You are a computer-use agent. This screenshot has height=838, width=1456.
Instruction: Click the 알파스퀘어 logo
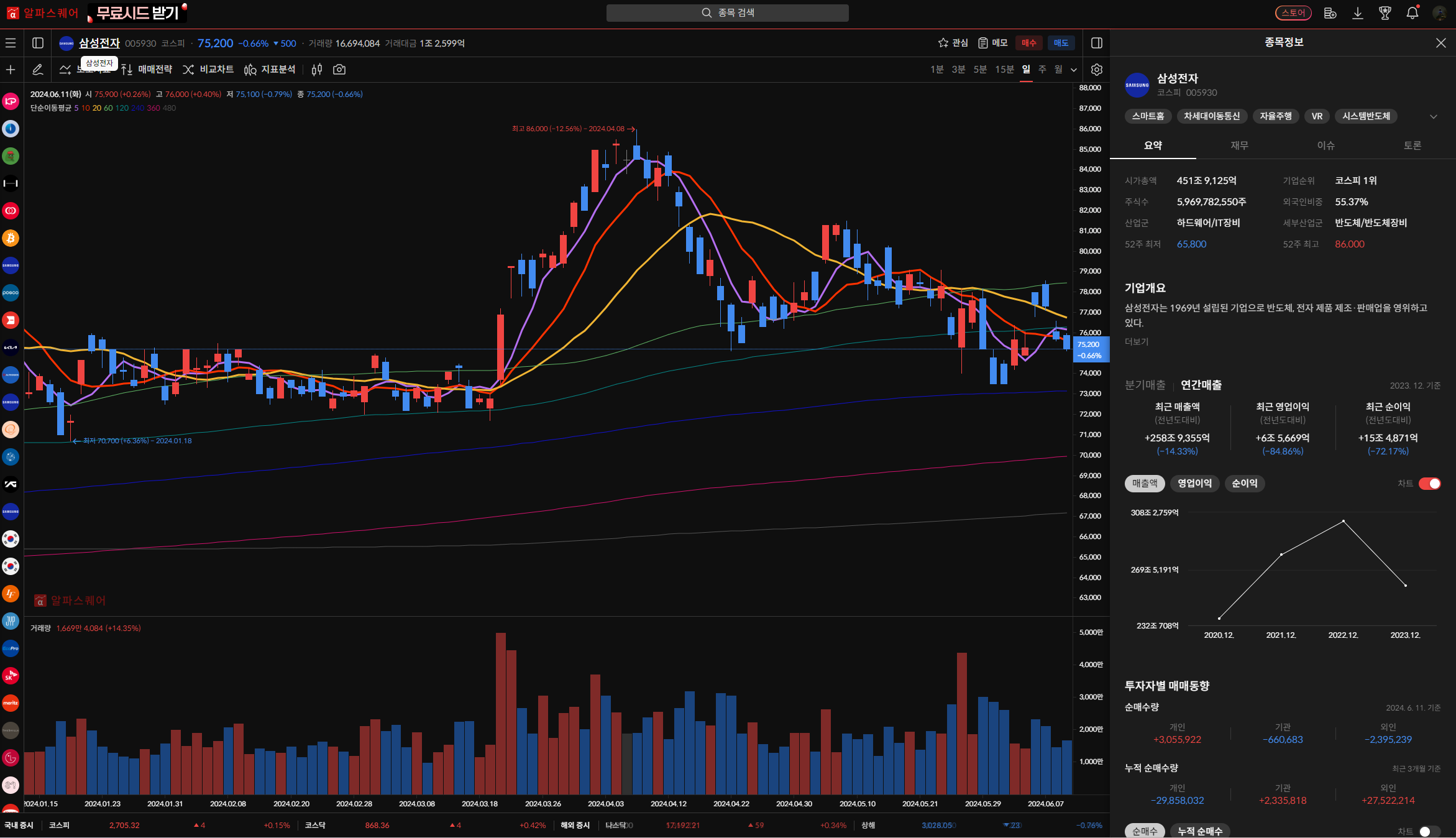click(43, 13)
